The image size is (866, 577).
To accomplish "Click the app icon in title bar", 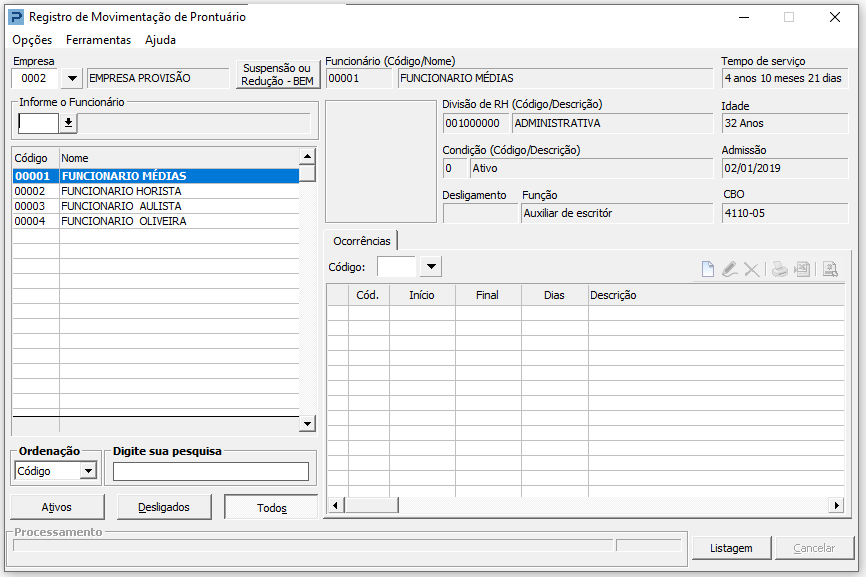I will (x=16, y=17).
